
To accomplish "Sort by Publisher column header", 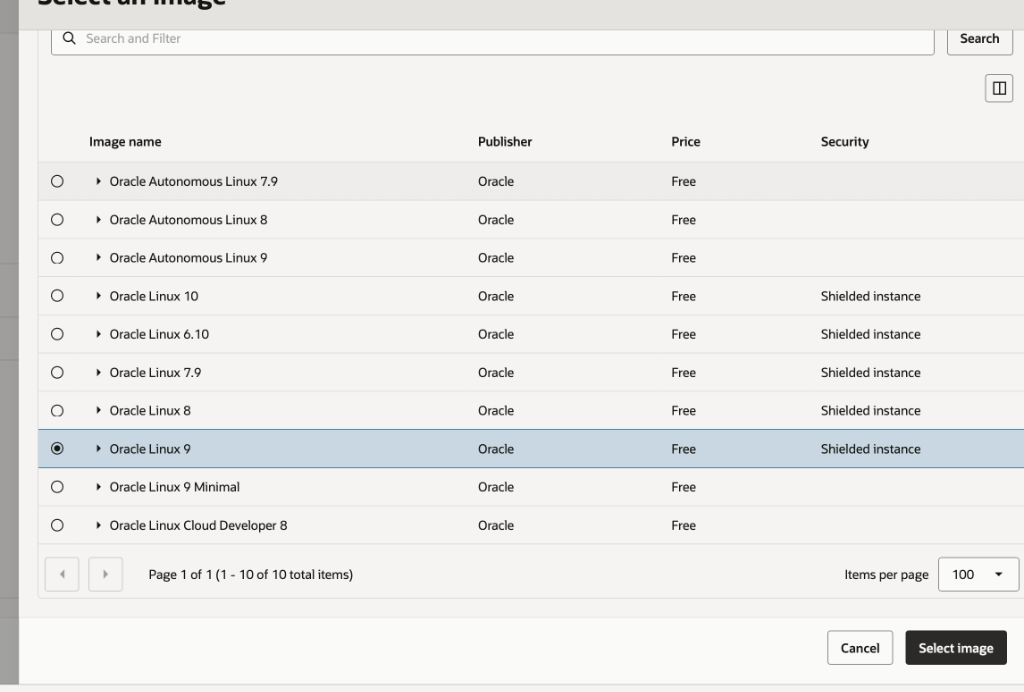I will [505, 142].
